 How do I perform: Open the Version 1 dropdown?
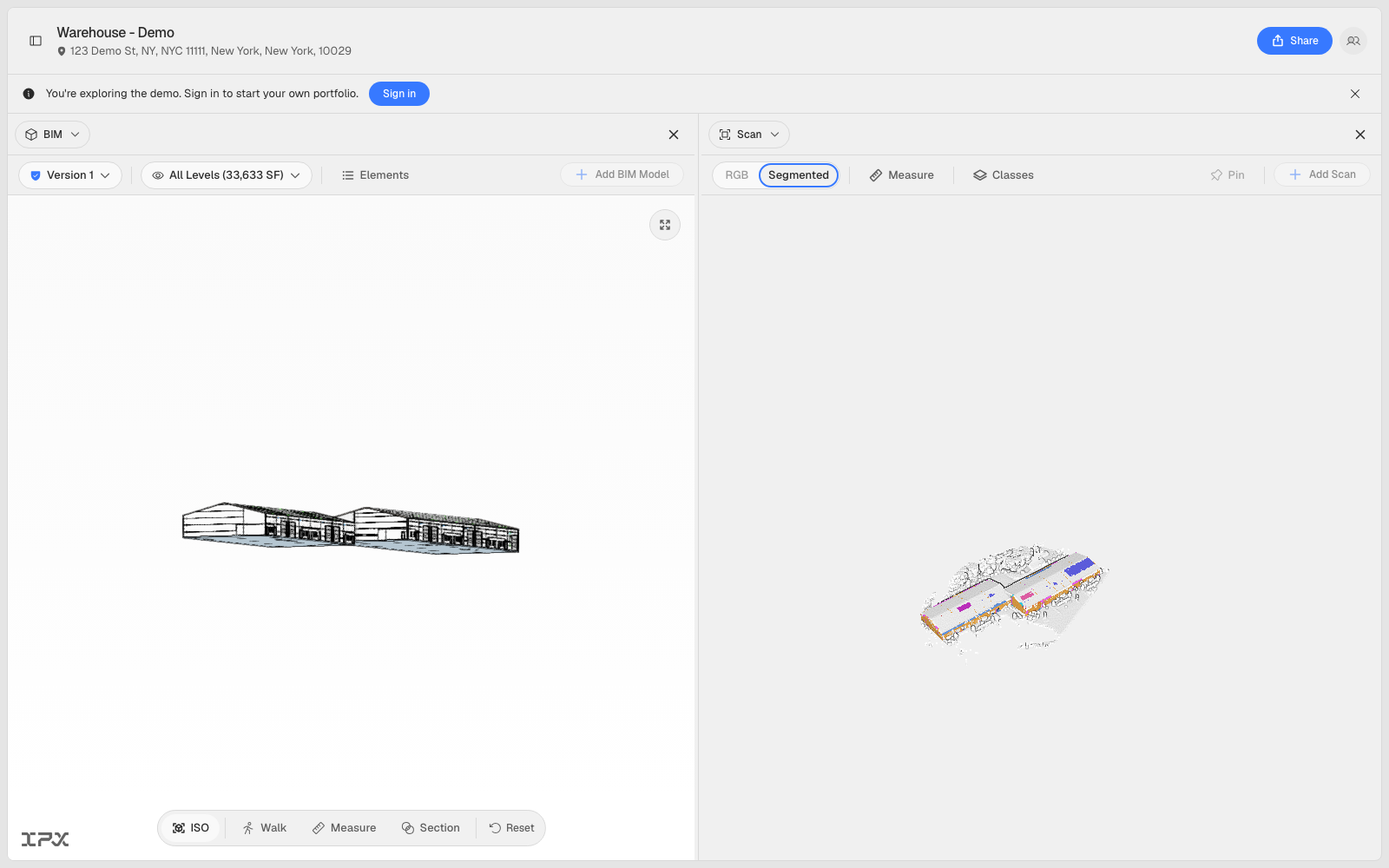[x=70, y=175]
